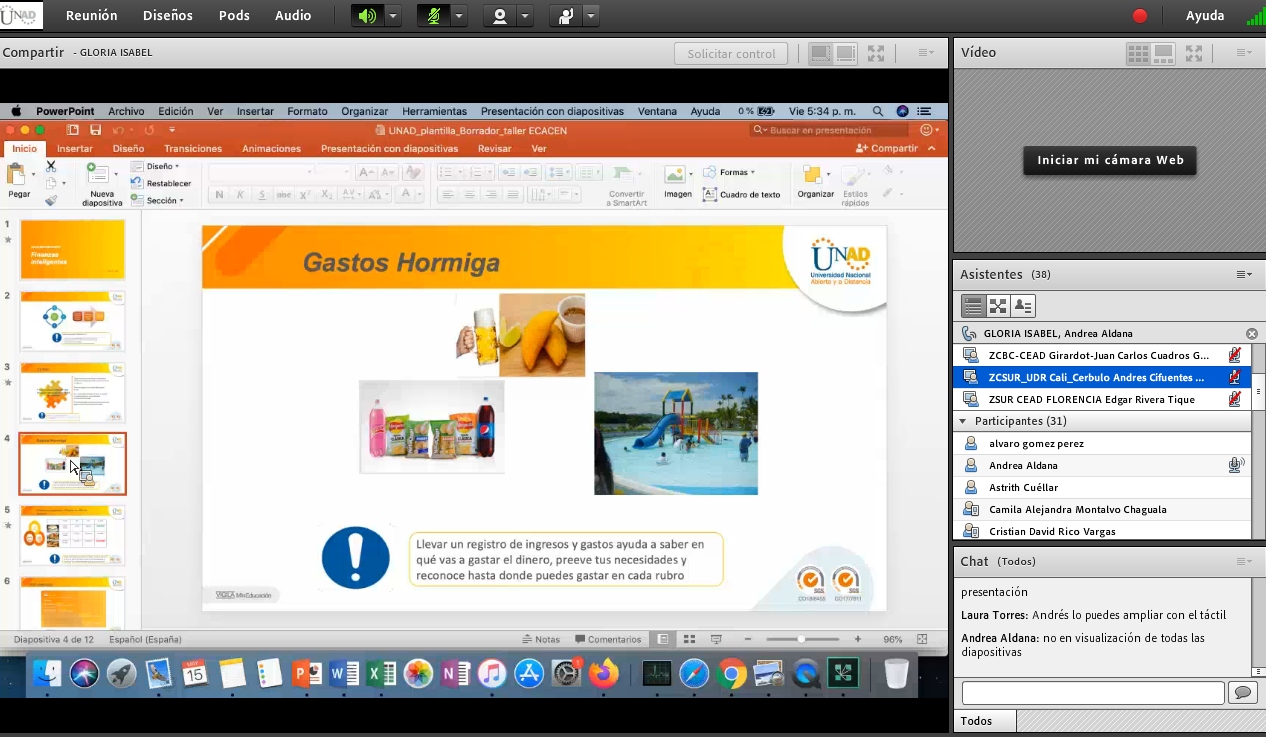Click the Formas shapes button
Image resolution: width=1266 pixels, height=737 pixels.
pyautogui.click(x=729, y=172)
